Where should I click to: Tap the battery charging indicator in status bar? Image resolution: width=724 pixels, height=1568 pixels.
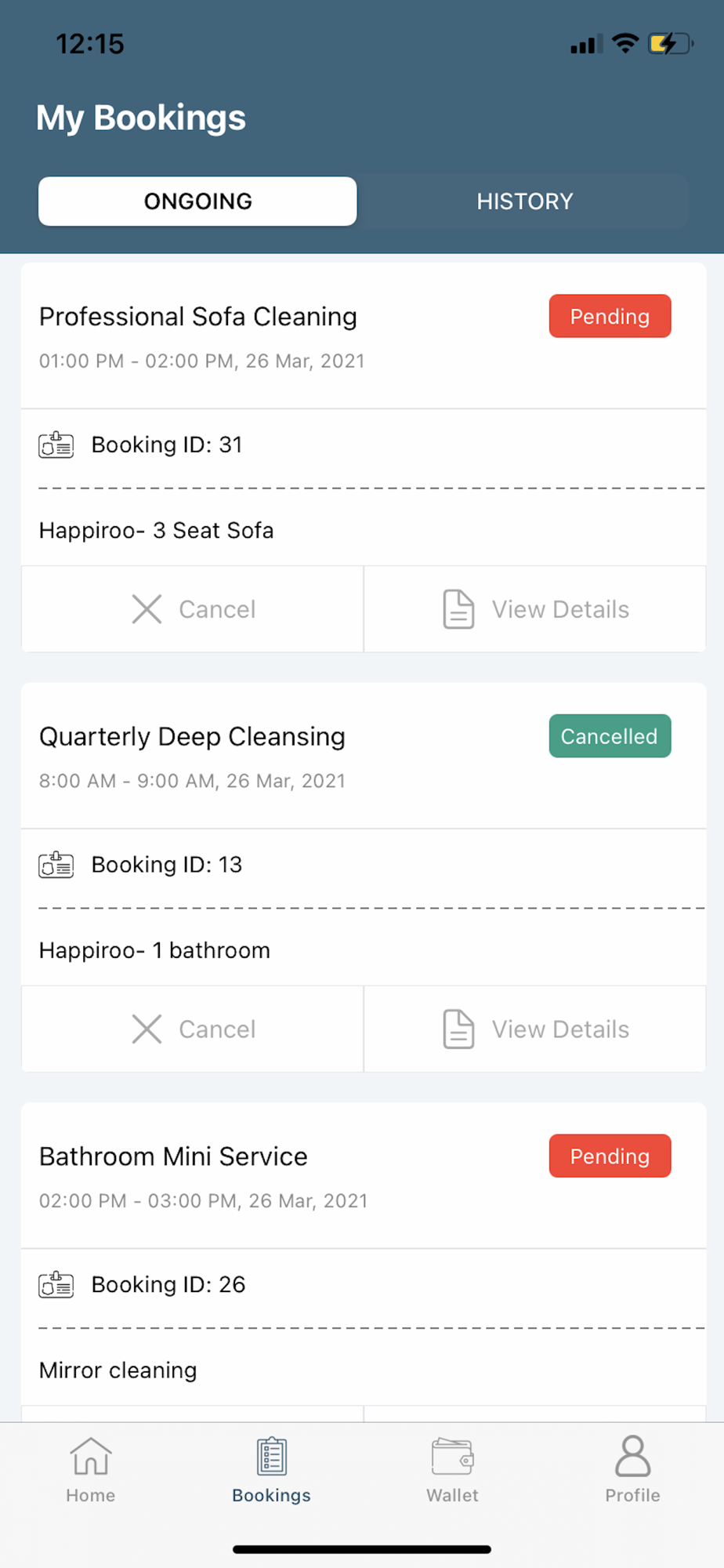click(670, 44)
